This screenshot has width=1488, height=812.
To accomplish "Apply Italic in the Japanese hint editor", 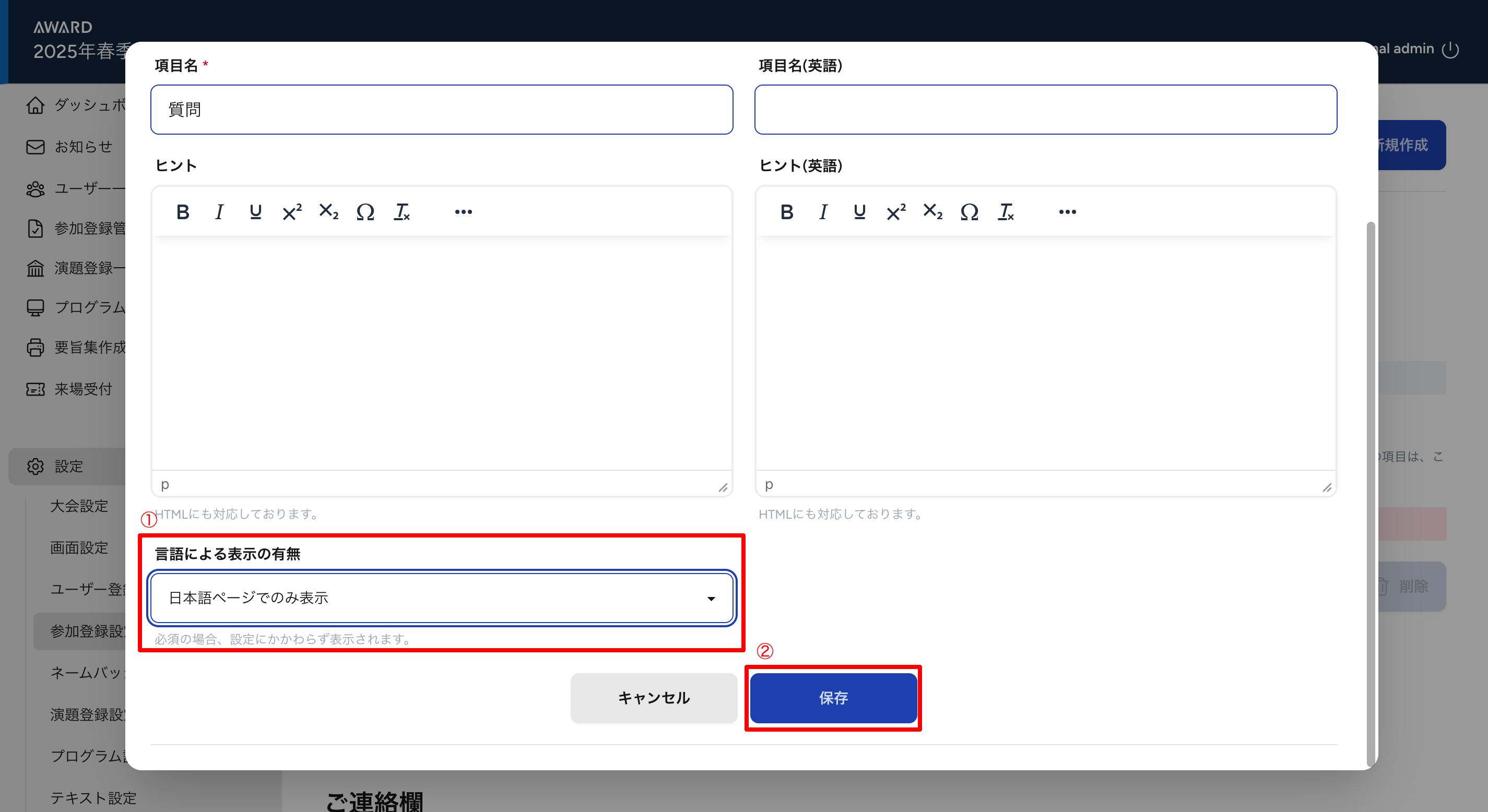I will click(x=219, y=212).
